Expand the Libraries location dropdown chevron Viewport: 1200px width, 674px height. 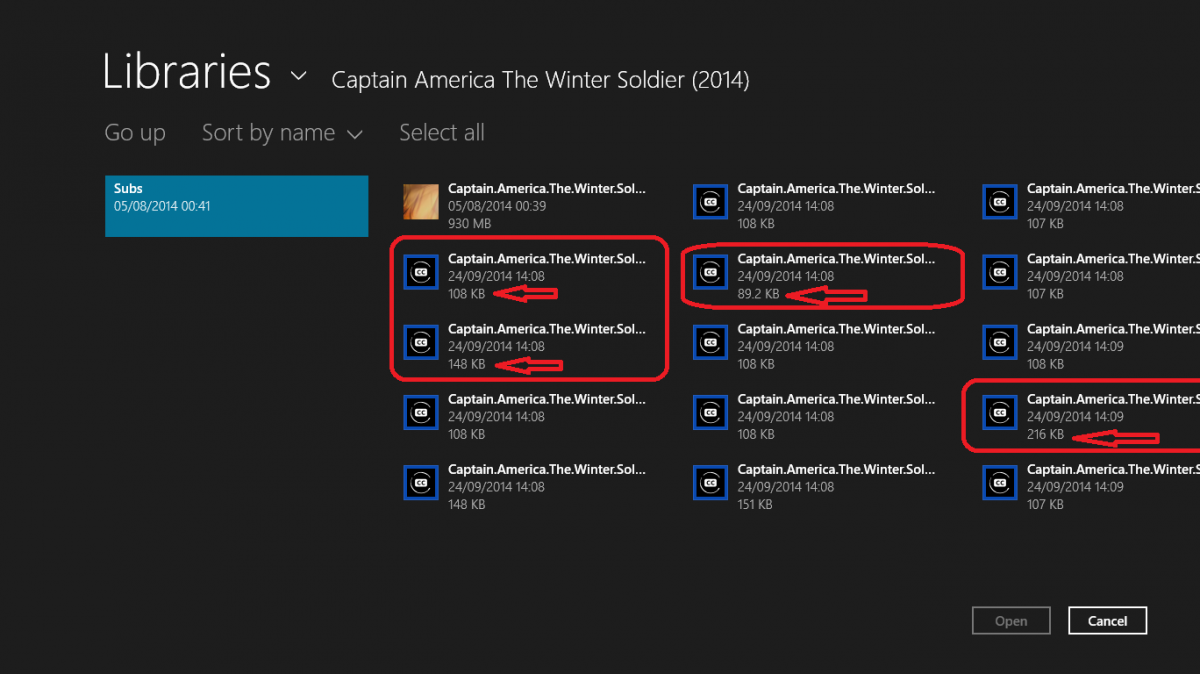pos(298,76)
